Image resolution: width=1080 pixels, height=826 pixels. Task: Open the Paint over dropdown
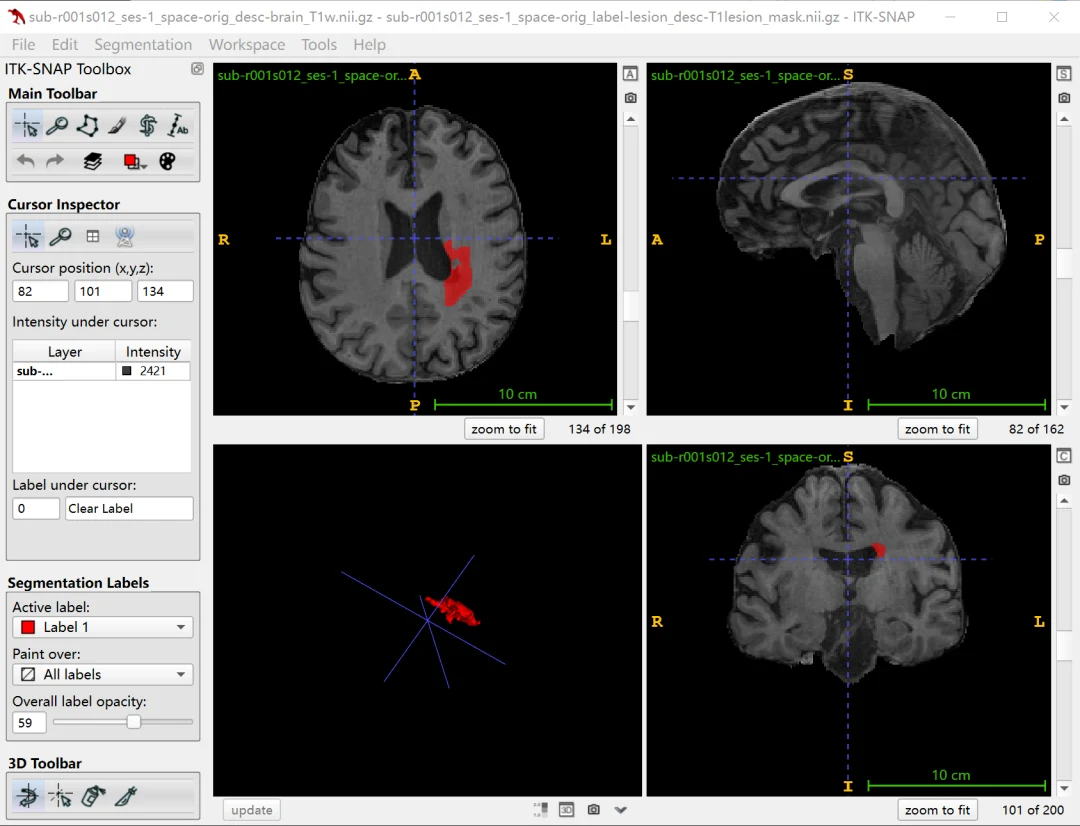(x=103, y=674)
